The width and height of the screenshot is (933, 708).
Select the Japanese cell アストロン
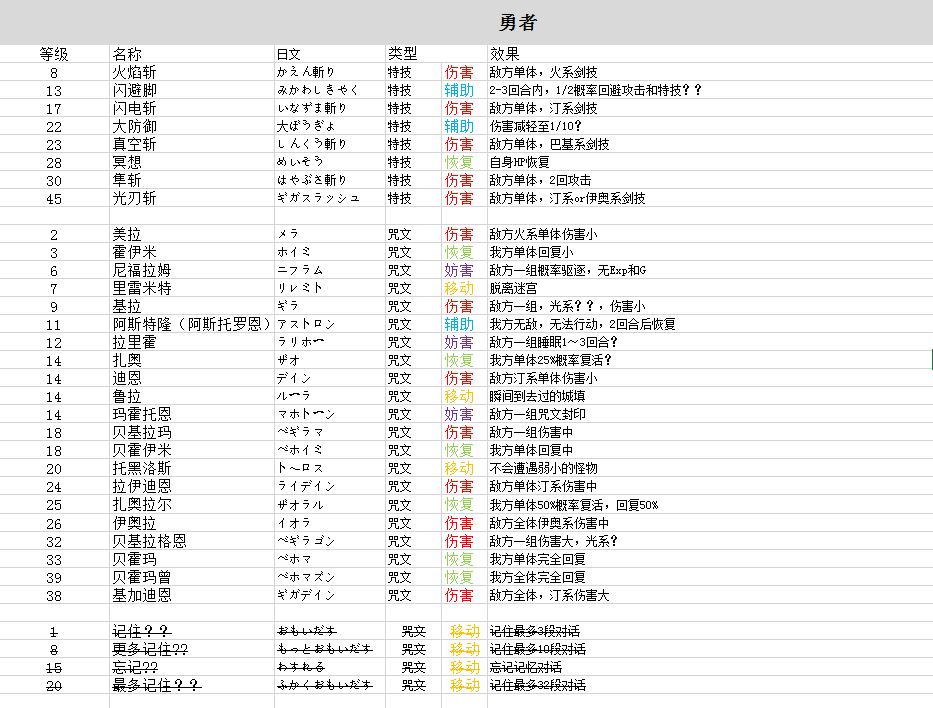[x=306, y=324]
